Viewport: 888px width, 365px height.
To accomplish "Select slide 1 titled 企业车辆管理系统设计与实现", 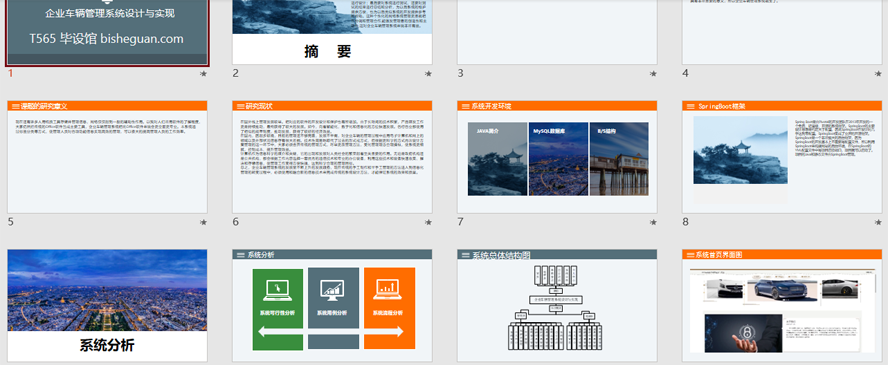I will (108, 32).
